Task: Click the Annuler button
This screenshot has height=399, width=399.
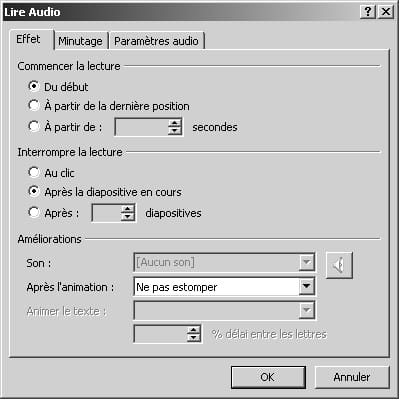Action: click(x=352, y=377)
